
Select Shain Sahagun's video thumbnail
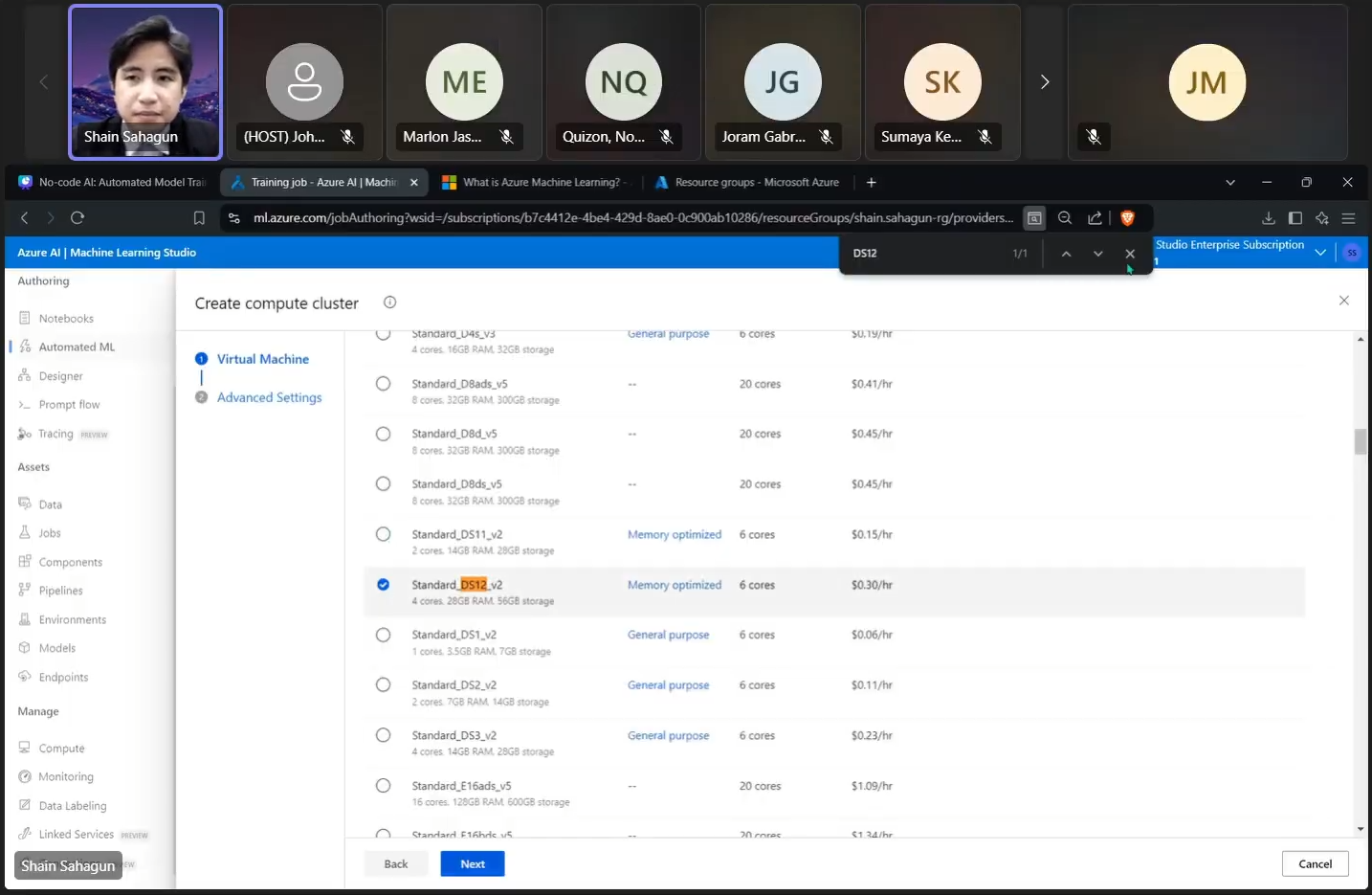click(x=145, y=82)
